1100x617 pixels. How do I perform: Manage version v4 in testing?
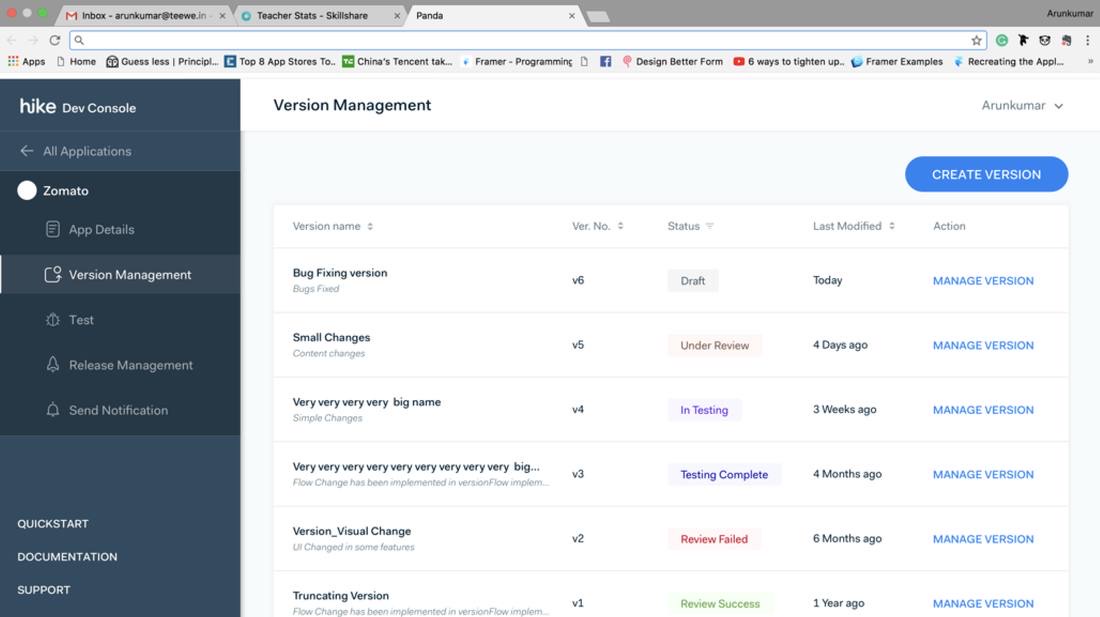click(983, 409)
